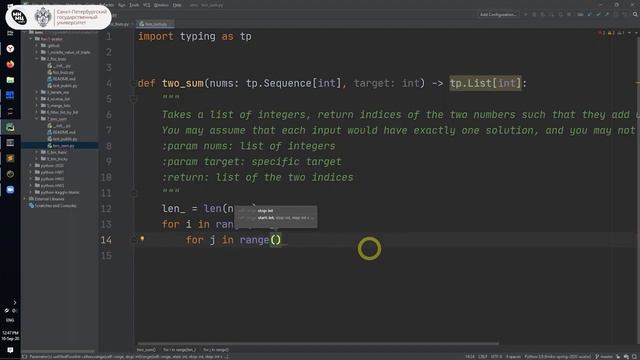
Task: Click the 14:24 caret position in status bar
Action: pyautogui.click(x=470, y=356)
